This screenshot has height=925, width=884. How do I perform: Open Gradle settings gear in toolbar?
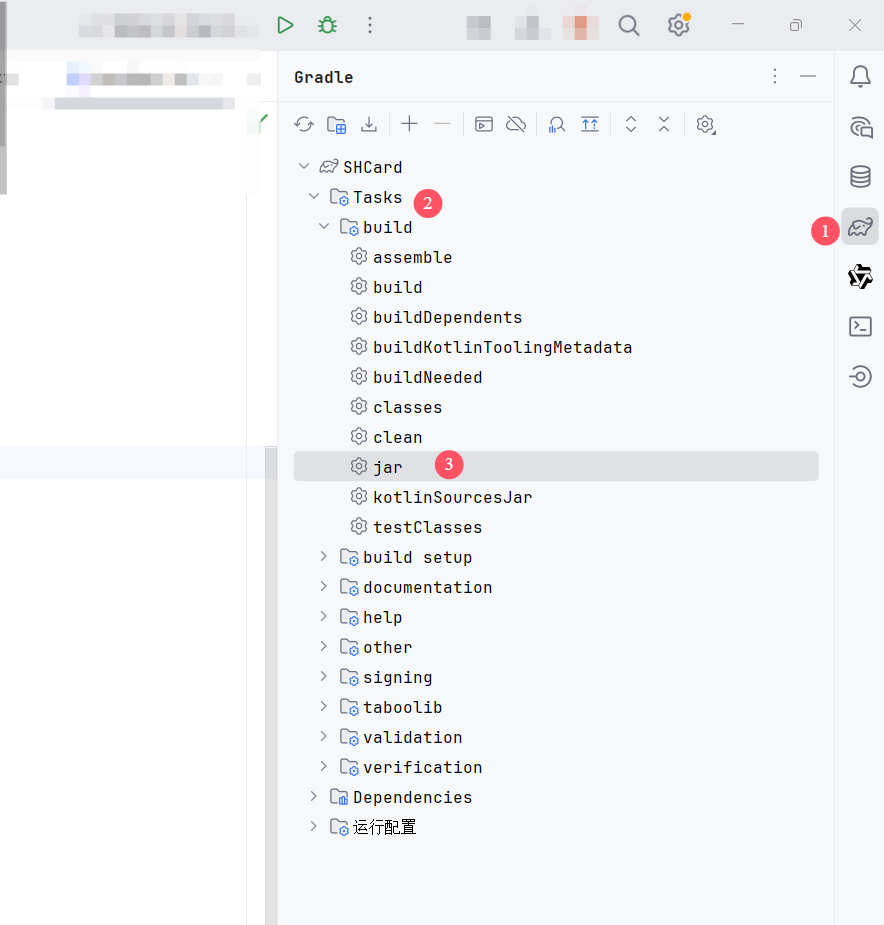tap(705, 124)
